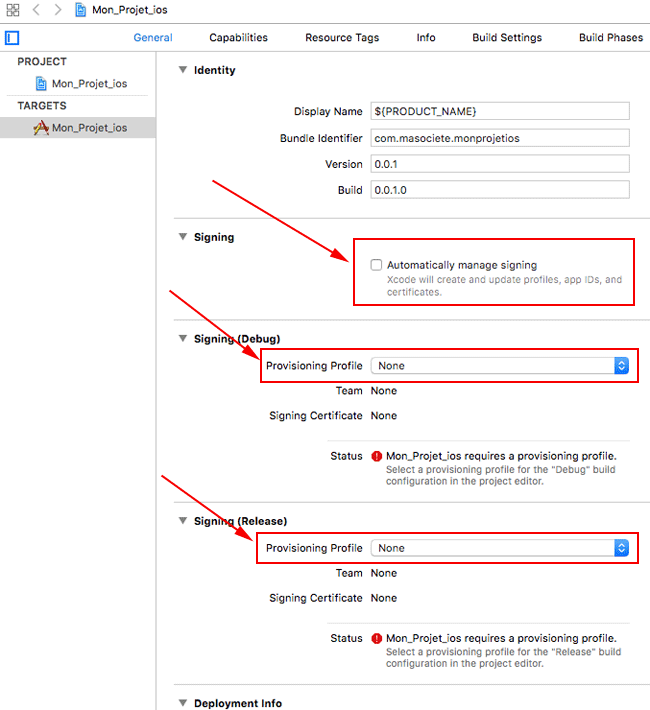This screenshot has width=650, height=710.
Task: Click the TARGETS header label
Action: tap(42, 106)
